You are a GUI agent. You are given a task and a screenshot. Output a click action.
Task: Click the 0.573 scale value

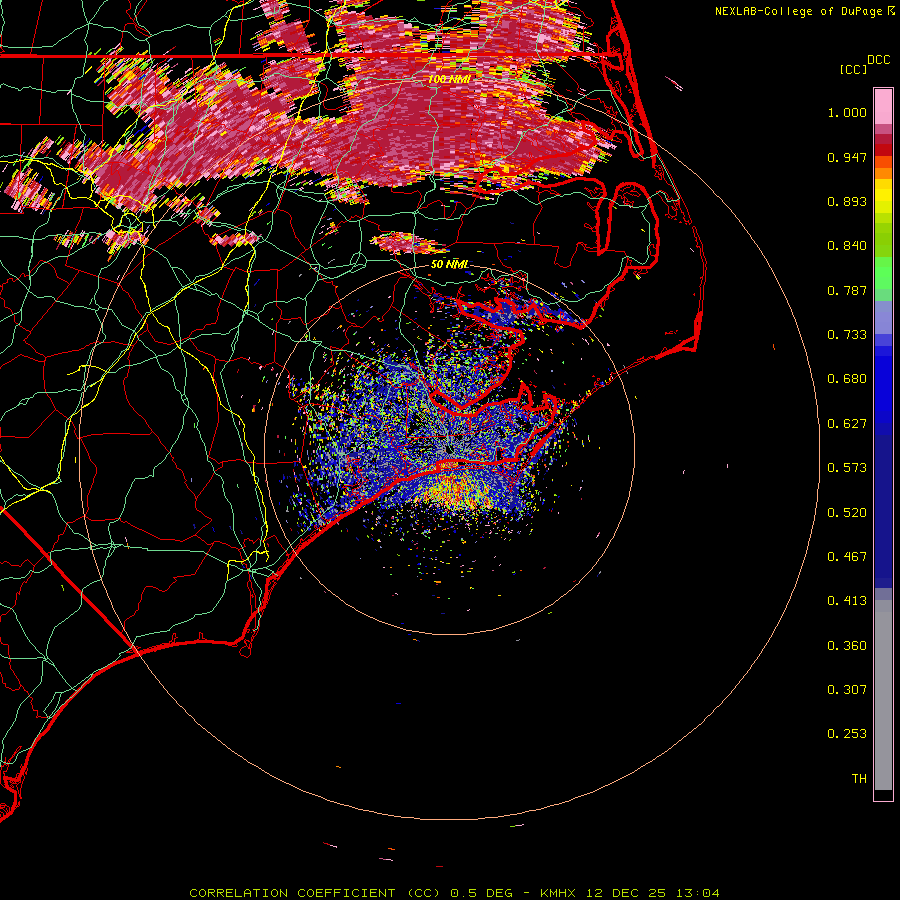(847, 468)
